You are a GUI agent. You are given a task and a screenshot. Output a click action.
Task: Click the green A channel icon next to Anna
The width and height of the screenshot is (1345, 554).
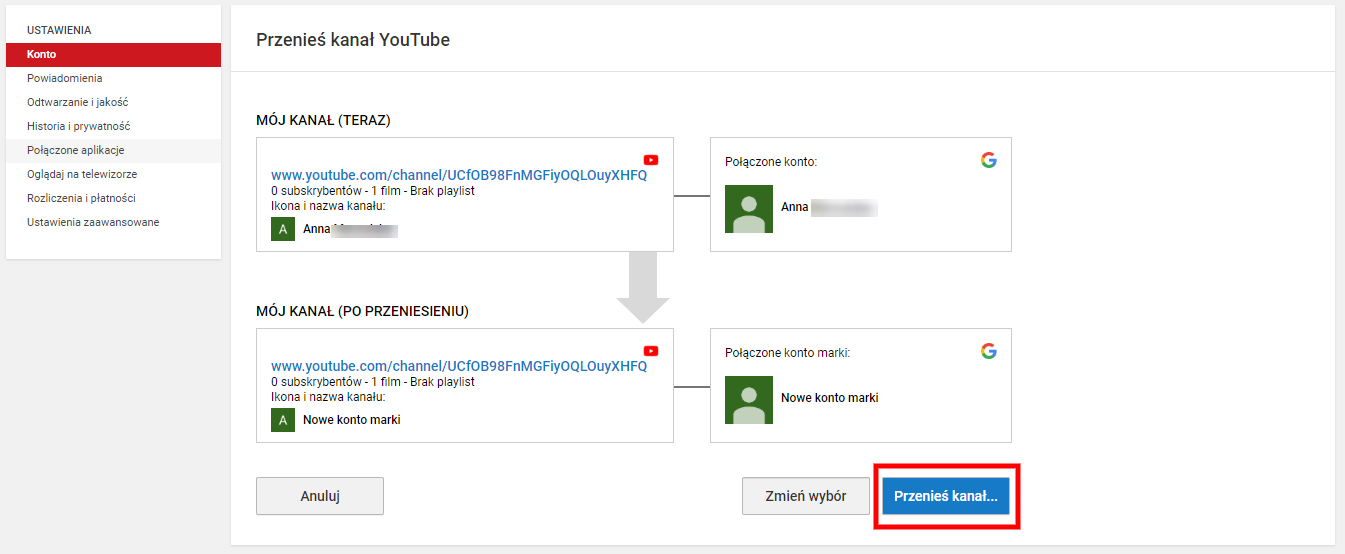point(283,229)
